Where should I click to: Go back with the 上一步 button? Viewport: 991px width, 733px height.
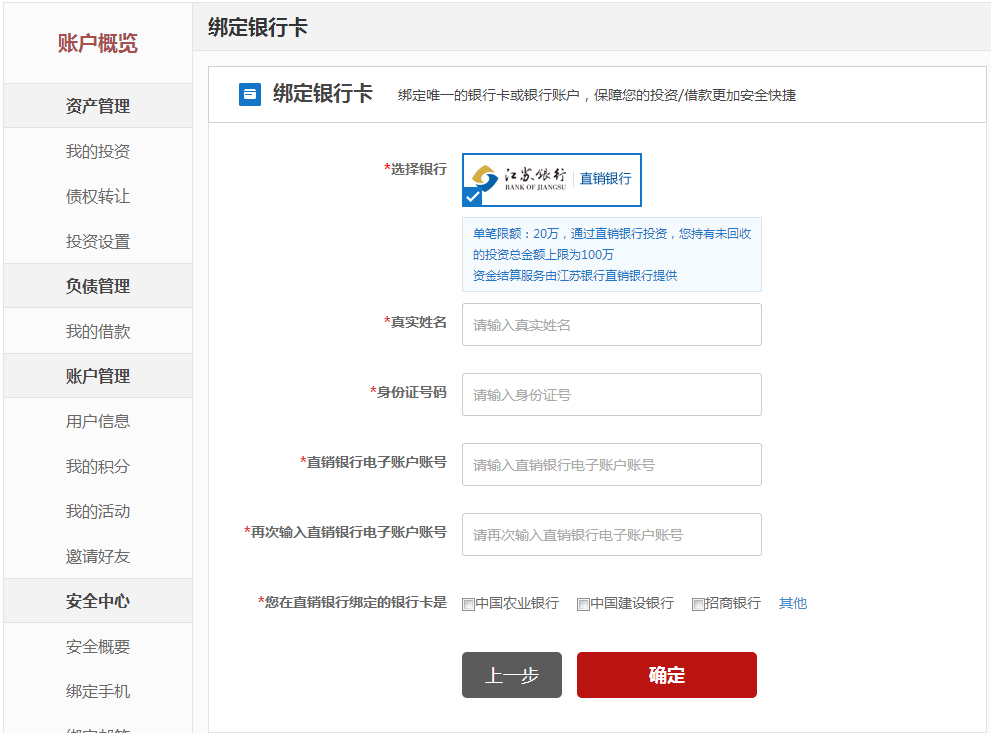[511, 675]
